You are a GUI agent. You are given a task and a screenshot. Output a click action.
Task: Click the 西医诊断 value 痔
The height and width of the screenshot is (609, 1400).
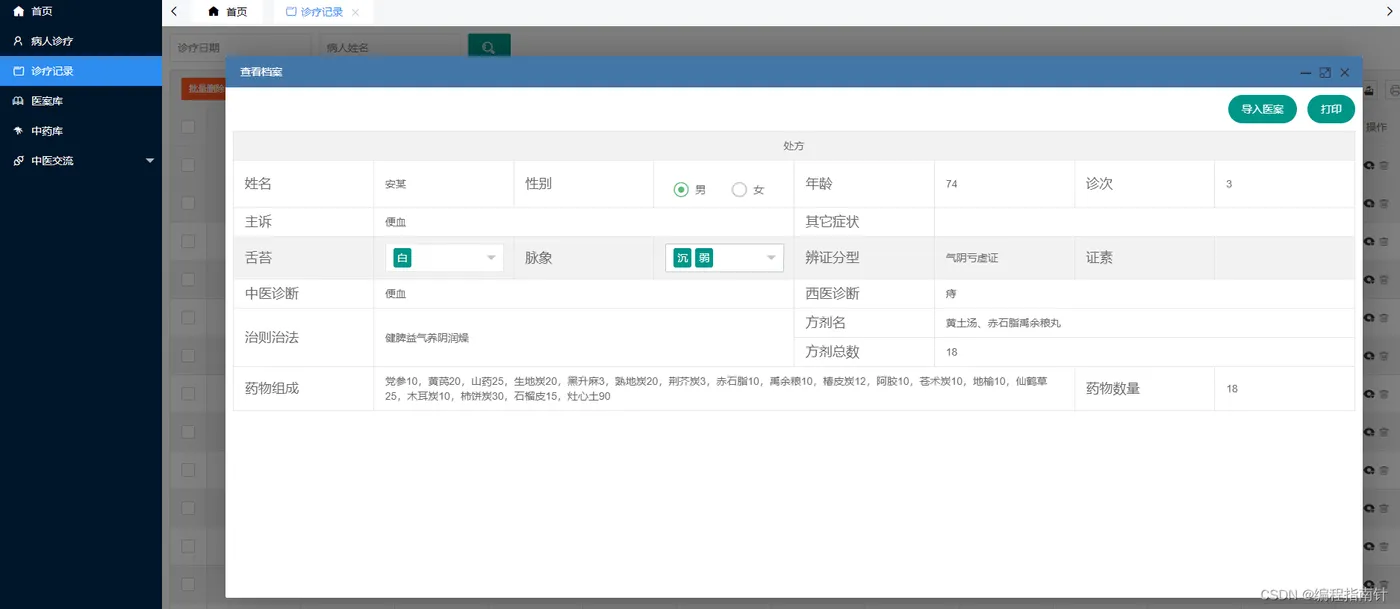point(951,294)
